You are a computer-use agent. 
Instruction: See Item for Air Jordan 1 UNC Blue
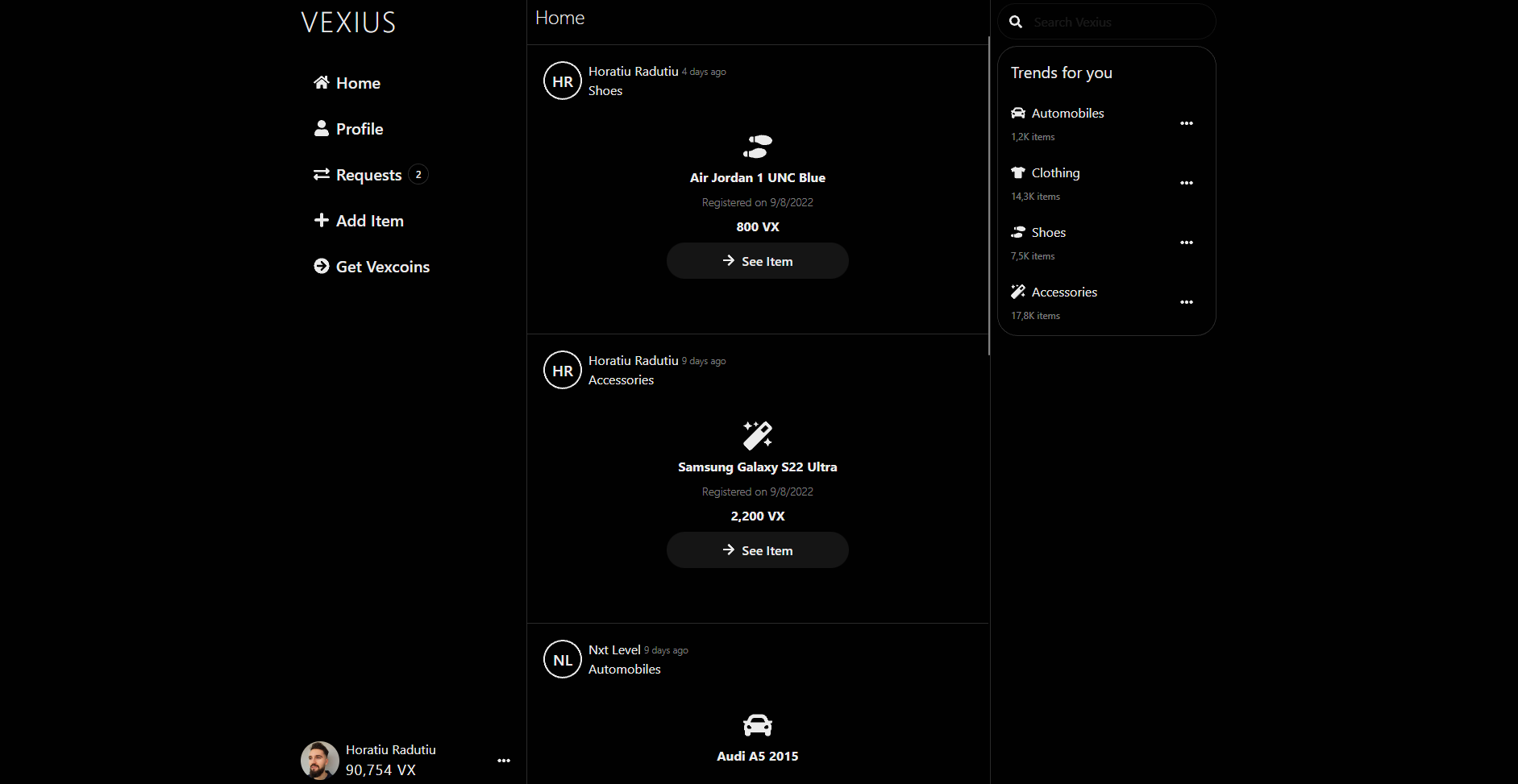[758, 261]
